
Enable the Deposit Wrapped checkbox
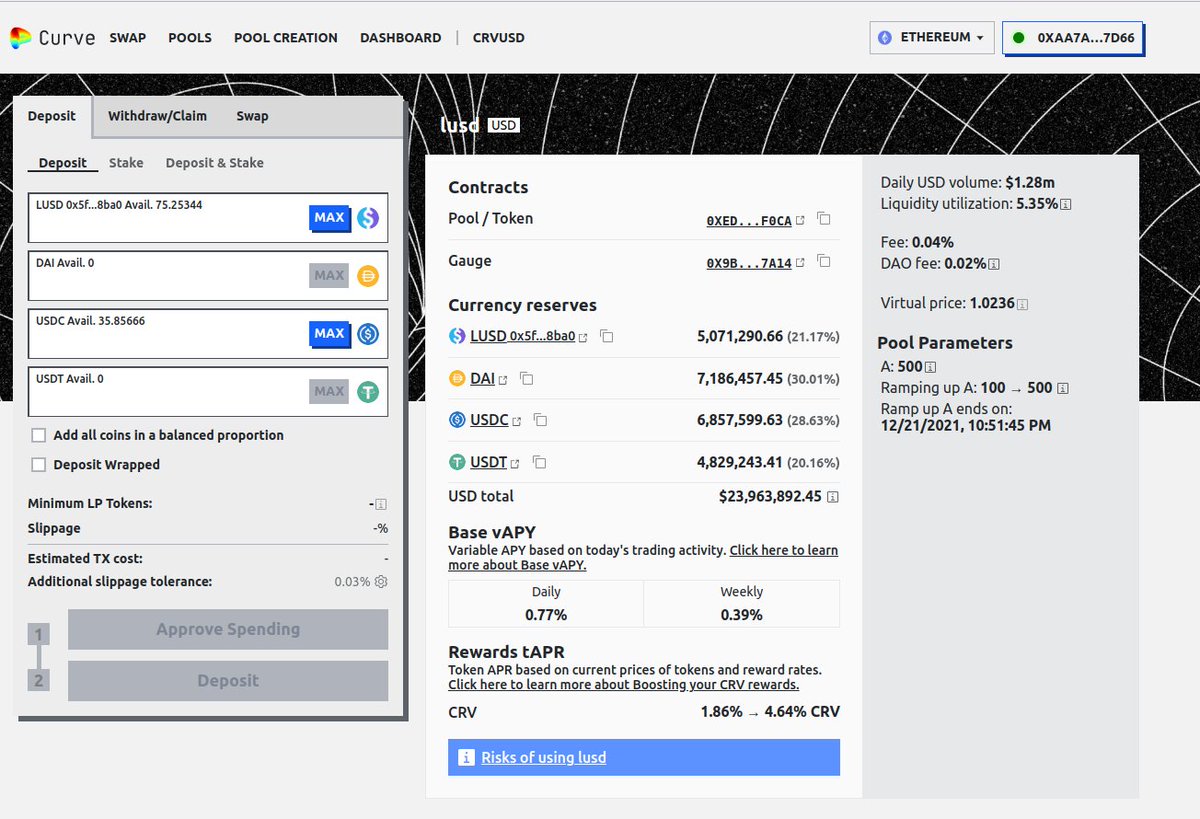click(x=39, y=464)
